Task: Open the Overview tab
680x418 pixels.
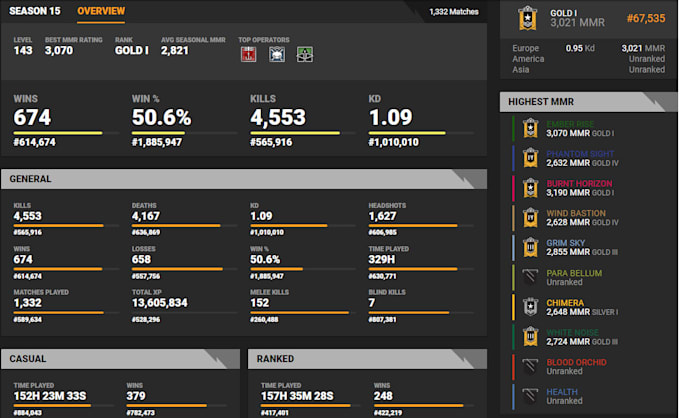Action: tap(101, 11)
